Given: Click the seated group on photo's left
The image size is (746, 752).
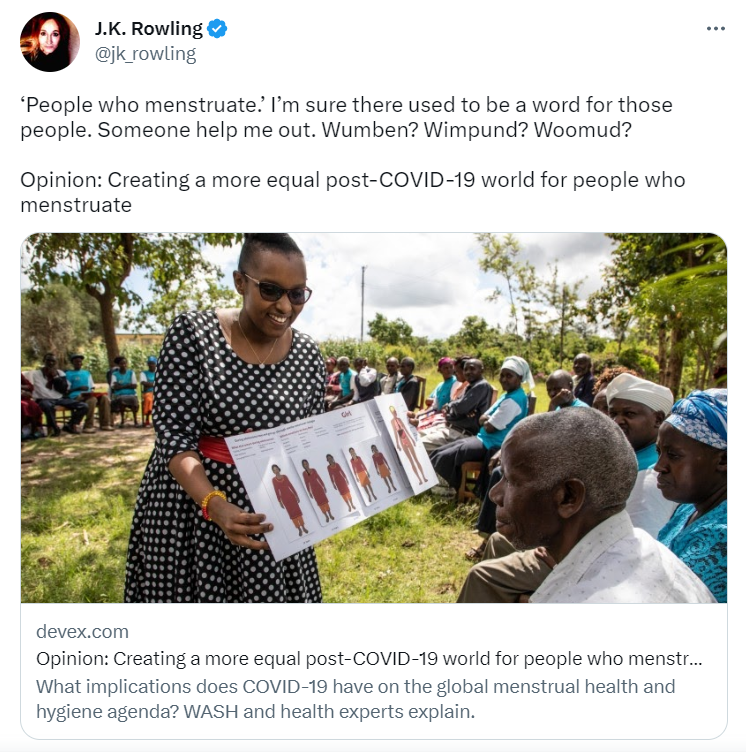Looking at the screenshot, I should pos(89,393).
